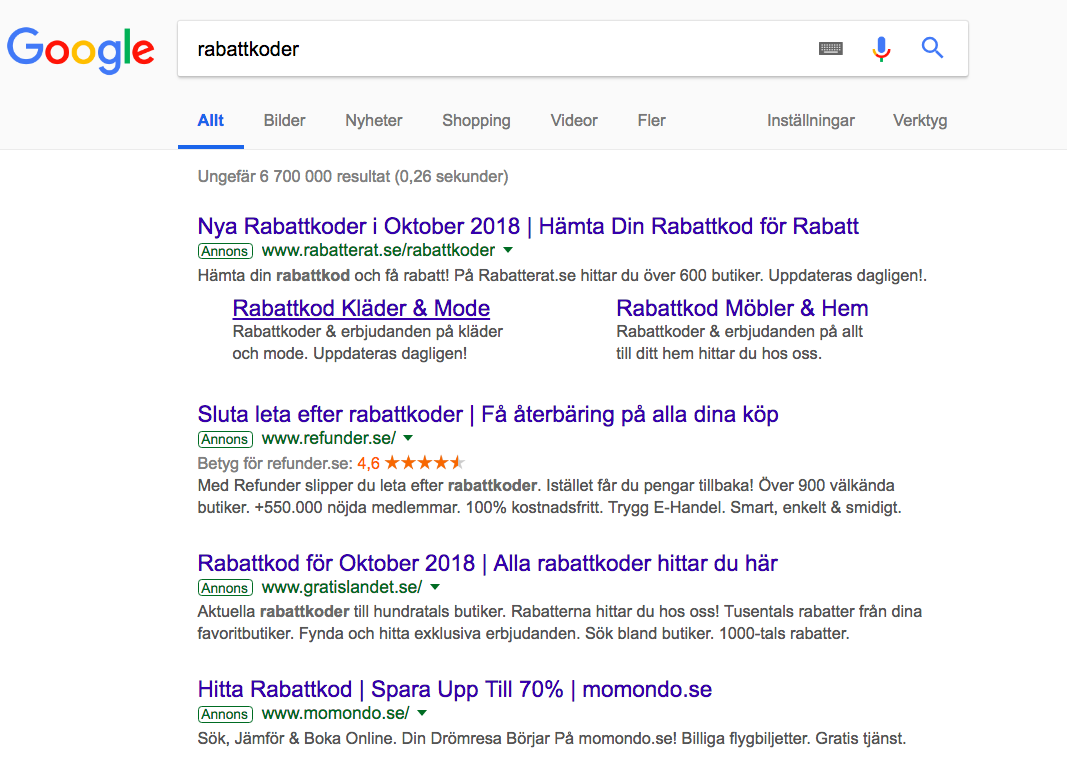Open the Verktyg options

[920, 120]
